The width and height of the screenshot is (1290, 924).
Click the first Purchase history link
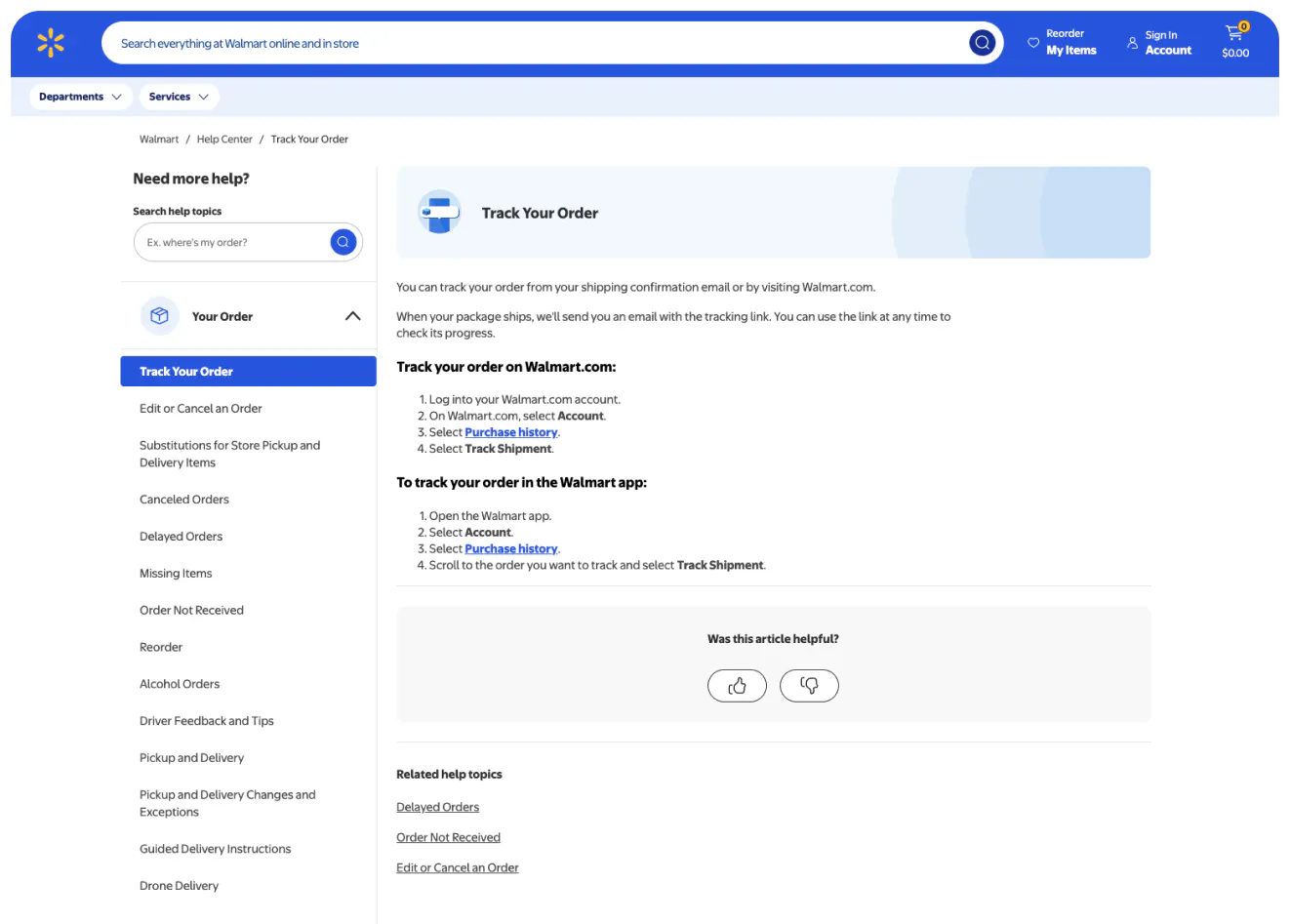coord(510,432)
